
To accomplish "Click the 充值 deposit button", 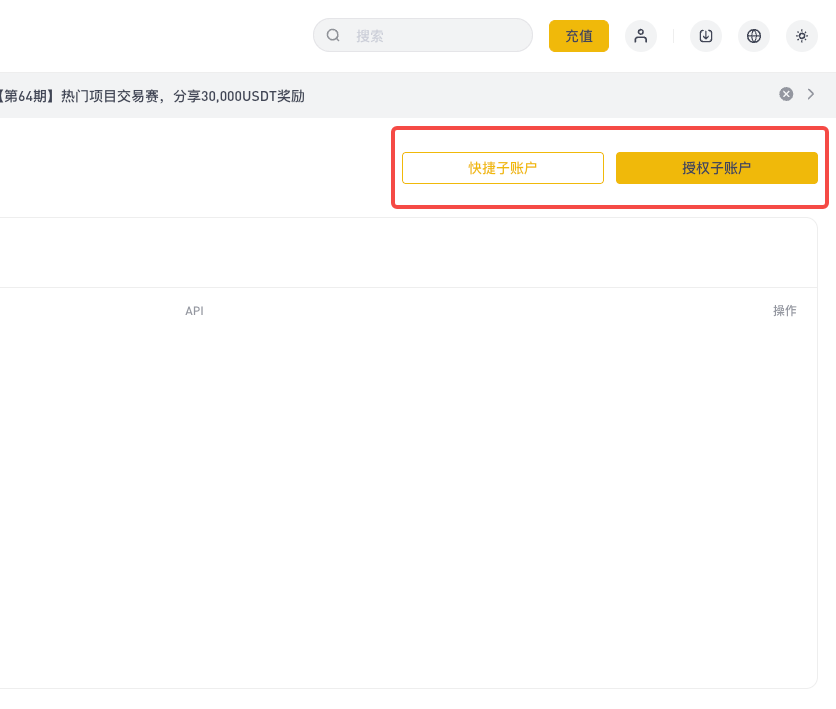I will click(579, 36).
